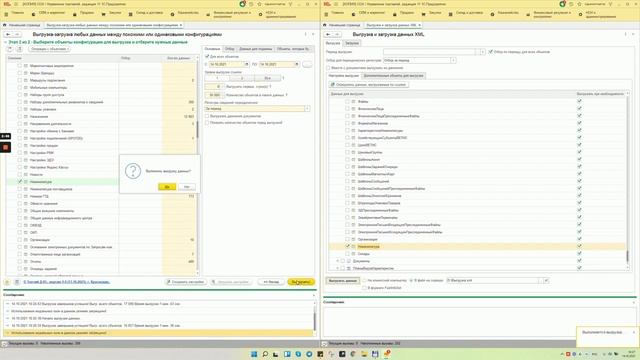The height and width of the screenshot is (360, 640).
Task: Go back with the left arrow in left window form
Action: click(8, 35)
